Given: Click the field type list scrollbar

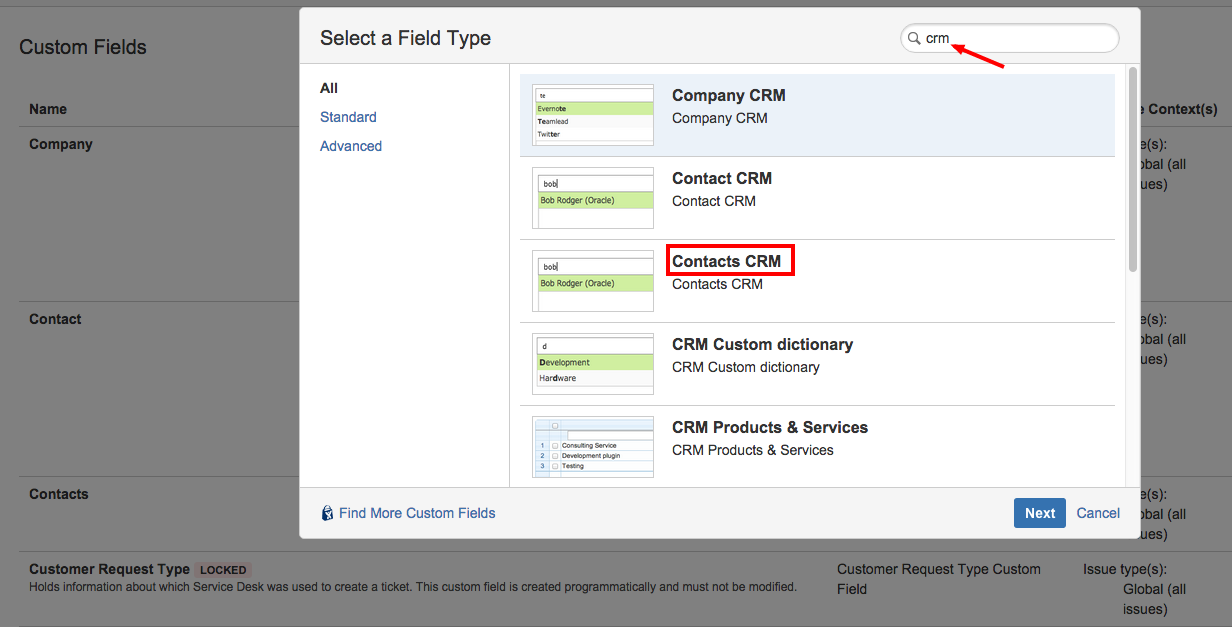Looking at the screenshot, I should click(x=1132, y=170).
